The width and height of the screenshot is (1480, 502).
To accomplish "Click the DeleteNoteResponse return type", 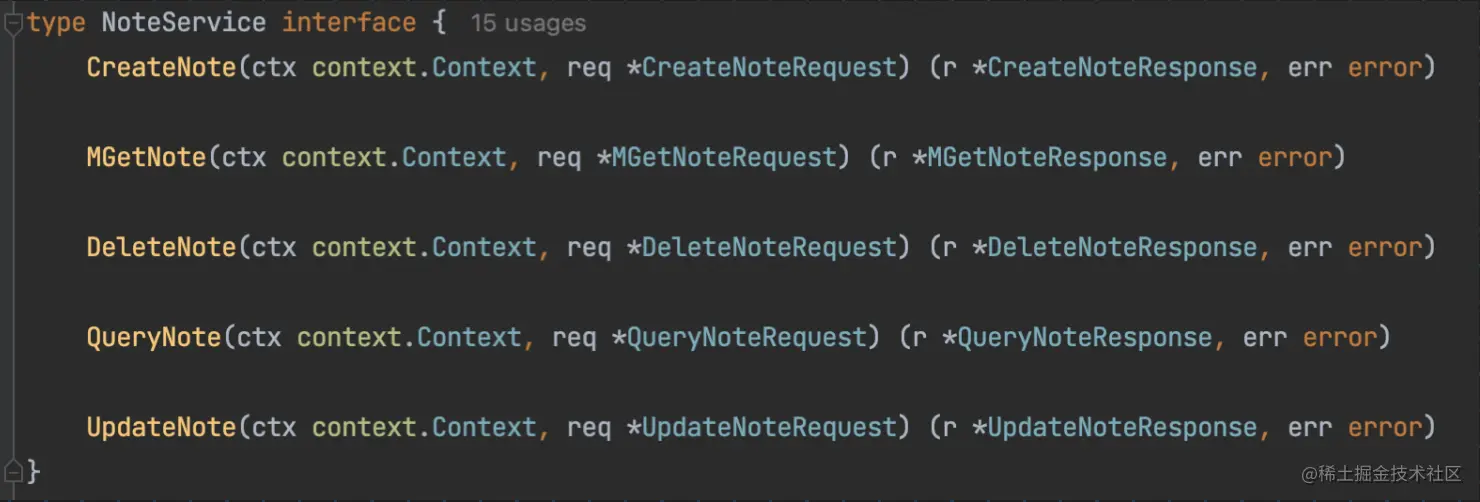I will click(1122, 247).
